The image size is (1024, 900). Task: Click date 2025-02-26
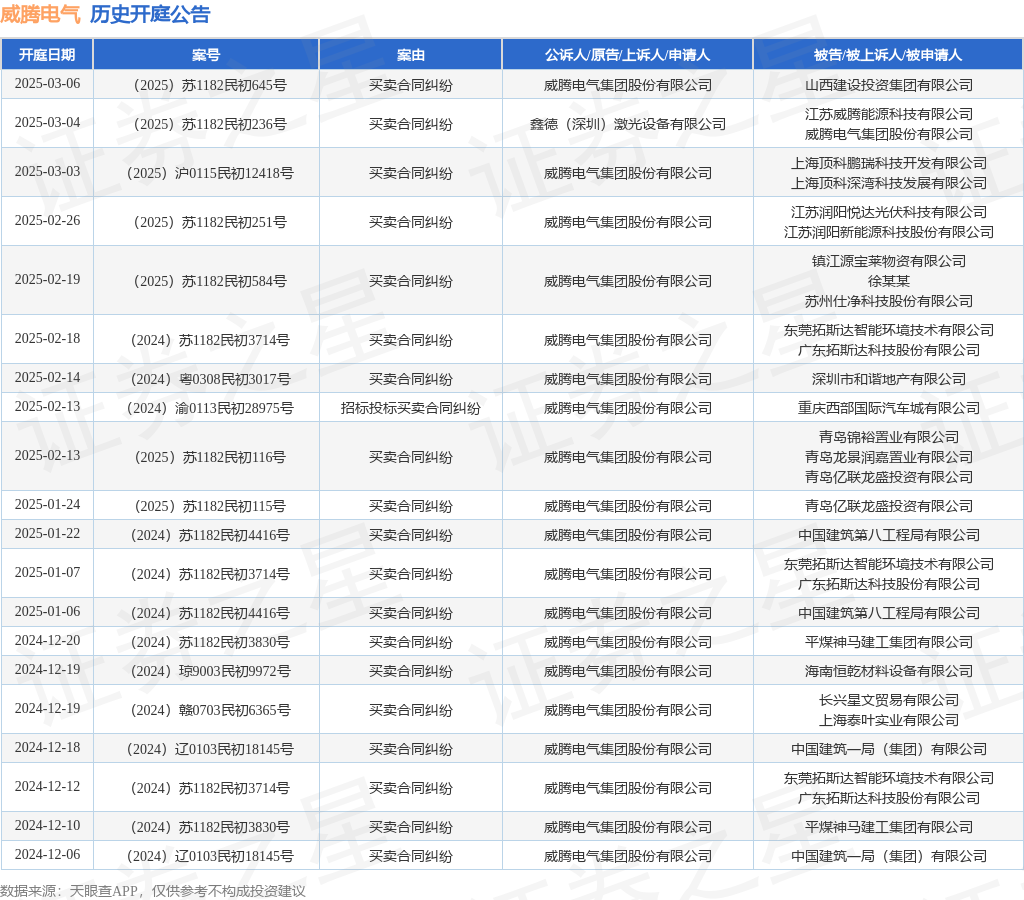point(47,221)
